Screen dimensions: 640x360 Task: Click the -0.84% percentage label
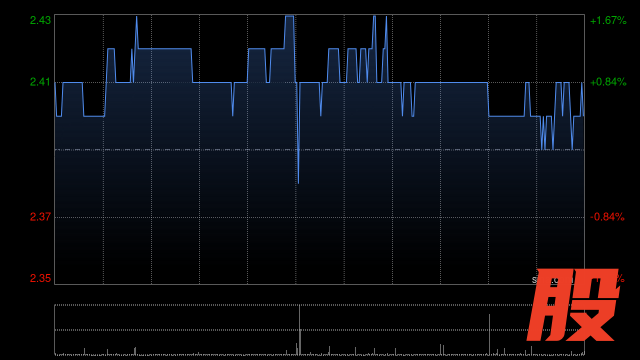coord(607,217)
